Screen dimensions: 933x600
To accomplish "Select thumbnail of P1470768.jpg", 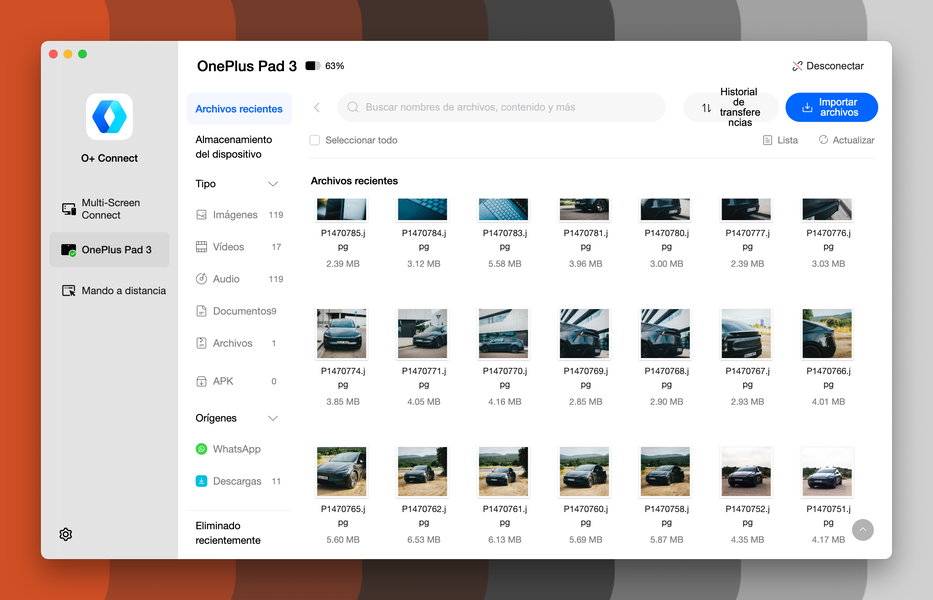I will click(x=665, y=334).
